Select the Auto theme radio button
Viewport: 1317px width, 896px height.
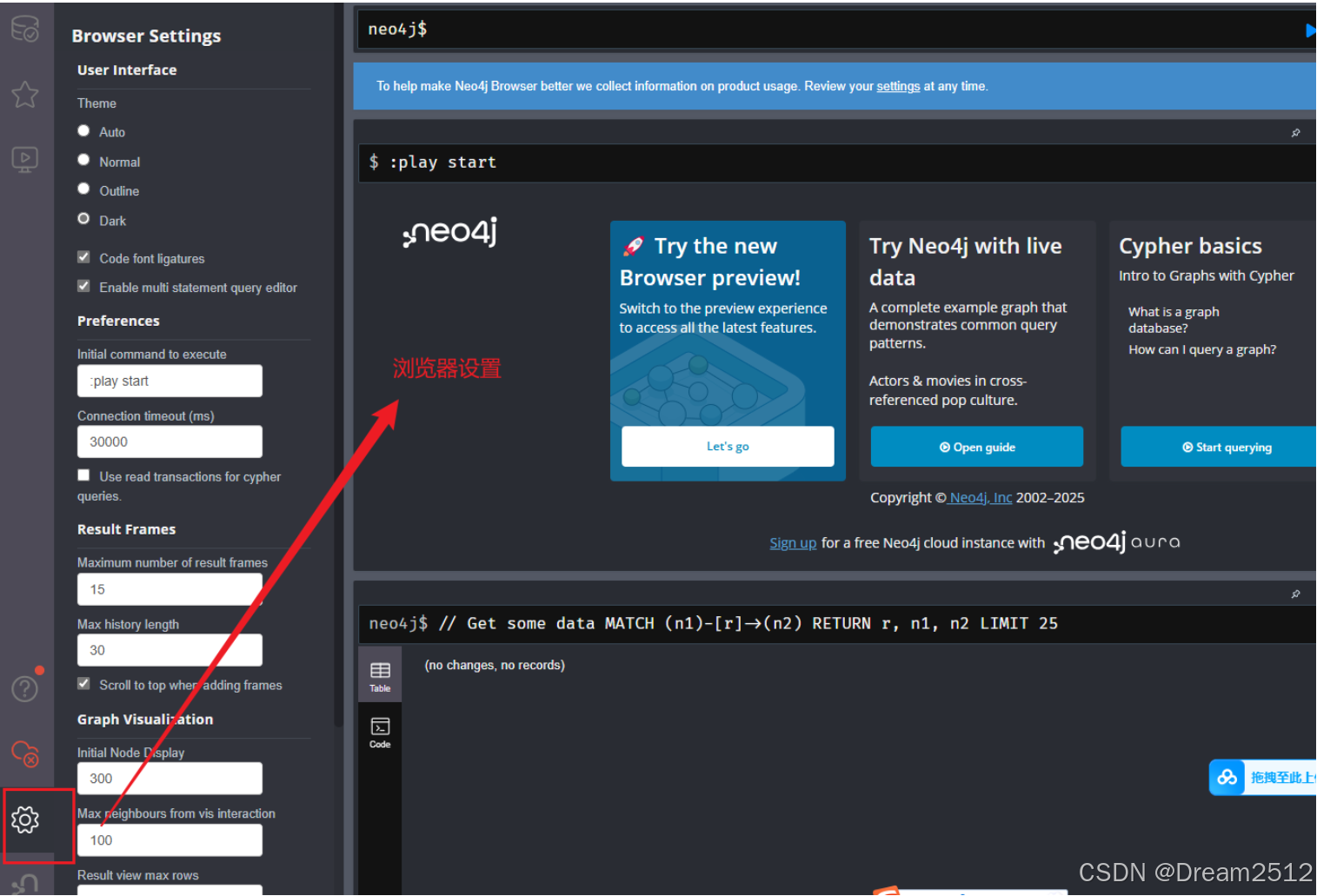click(x=83, y=130)
